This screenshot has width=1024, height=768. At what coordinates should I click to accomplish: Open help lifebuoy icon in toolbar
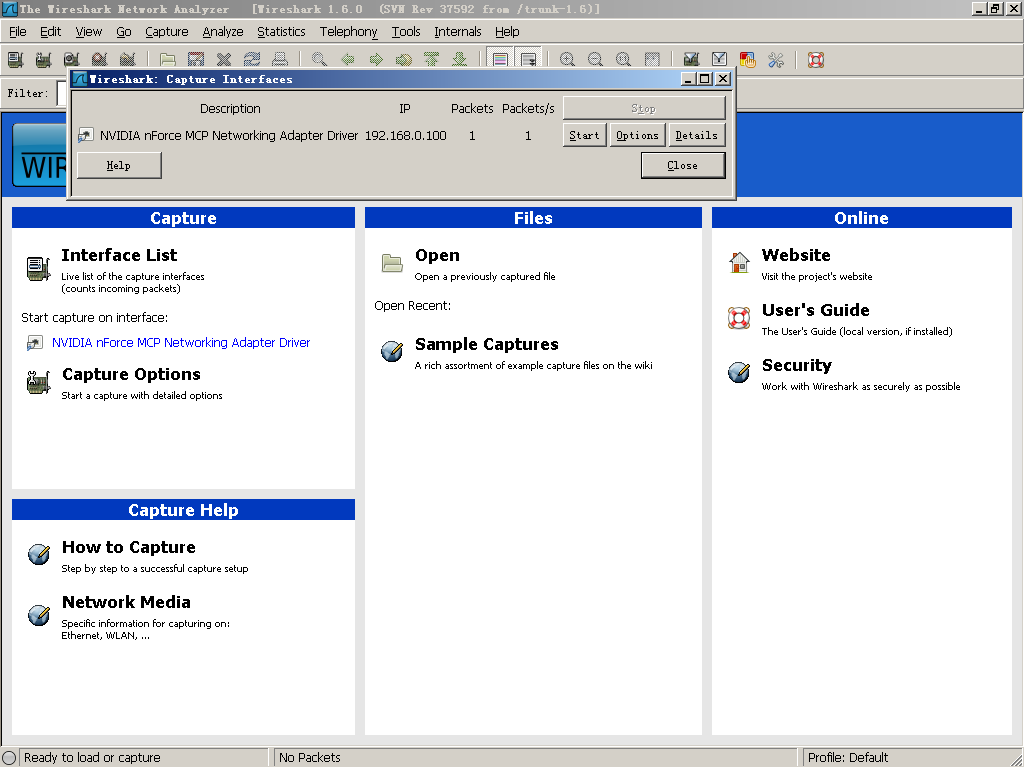point(816,59)
